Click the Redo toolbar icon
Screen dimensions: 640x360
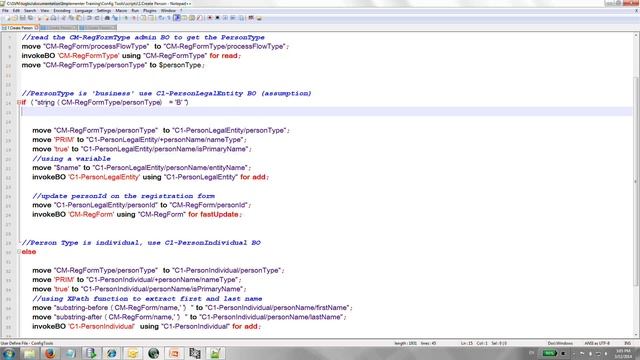(97, 18)
